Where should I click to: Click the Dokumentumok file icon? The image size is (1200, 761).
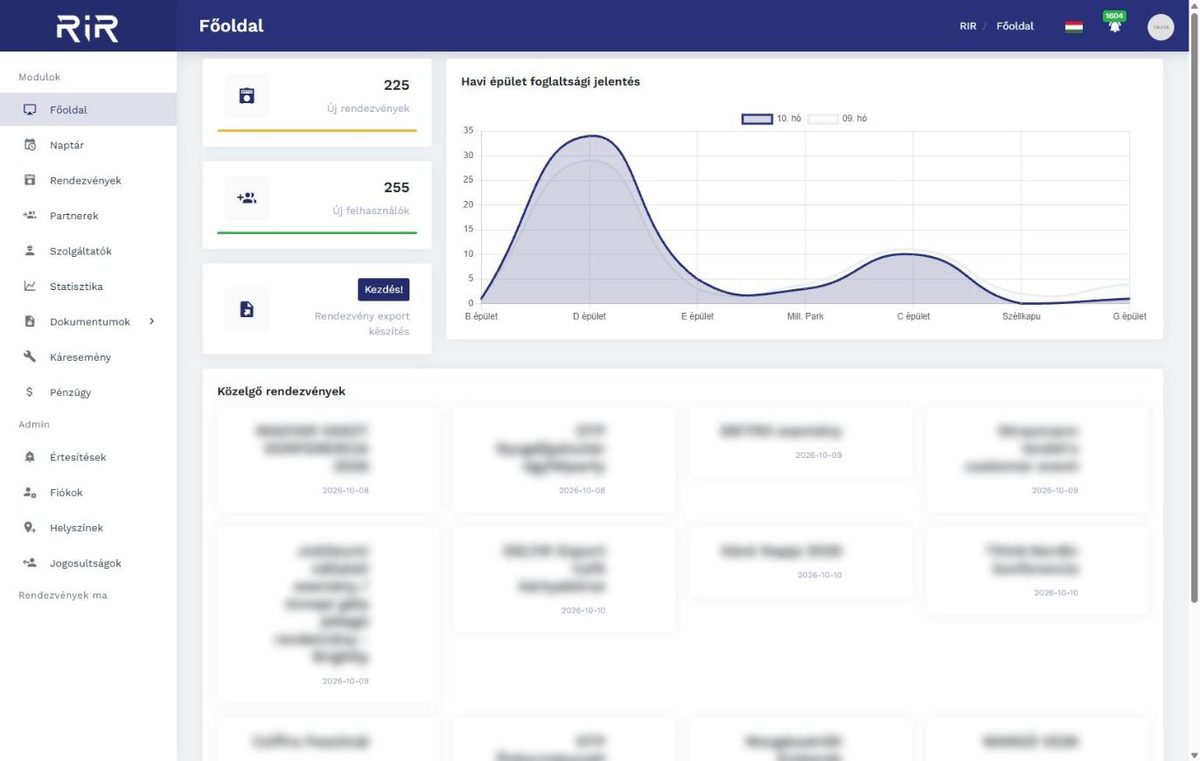tap(30, 321)
